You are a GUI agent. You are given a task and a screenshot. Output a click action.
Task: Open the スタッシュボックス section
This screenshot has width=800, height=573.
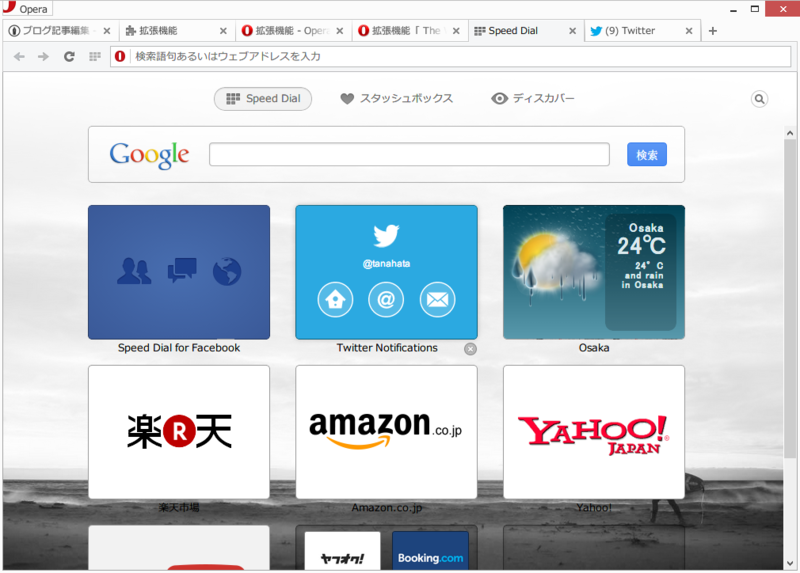pos(396,98)
